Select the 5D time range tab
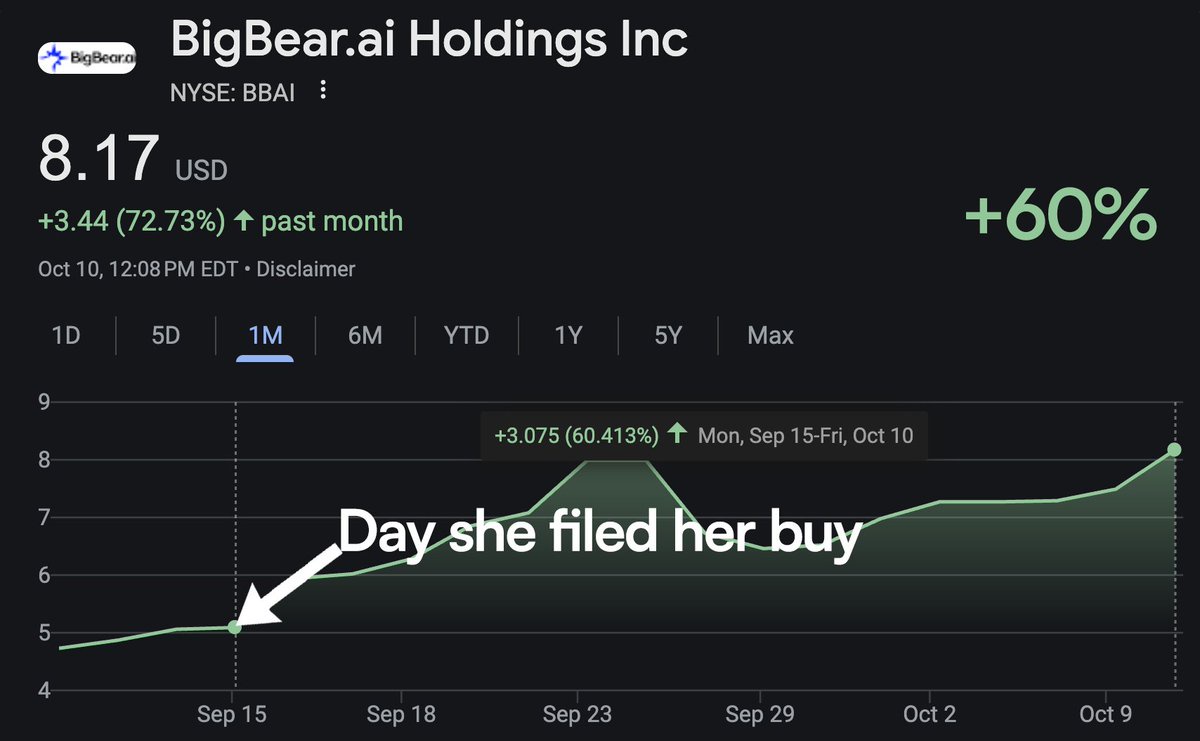This screenshot has height=741, width=1200. coord(166,335)
